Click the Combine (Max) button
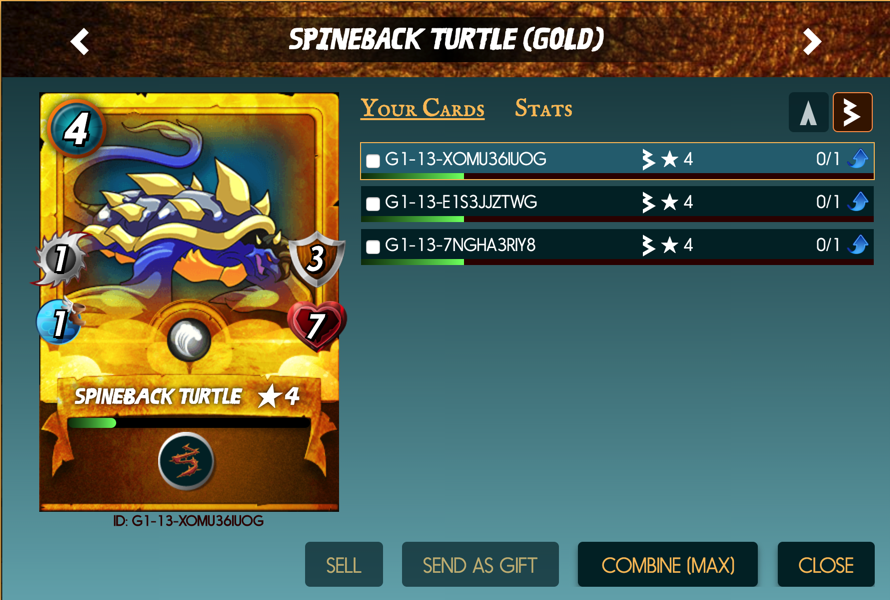This screenshot has width=890, height=600. pyautogui.click(x=668, y=565)
